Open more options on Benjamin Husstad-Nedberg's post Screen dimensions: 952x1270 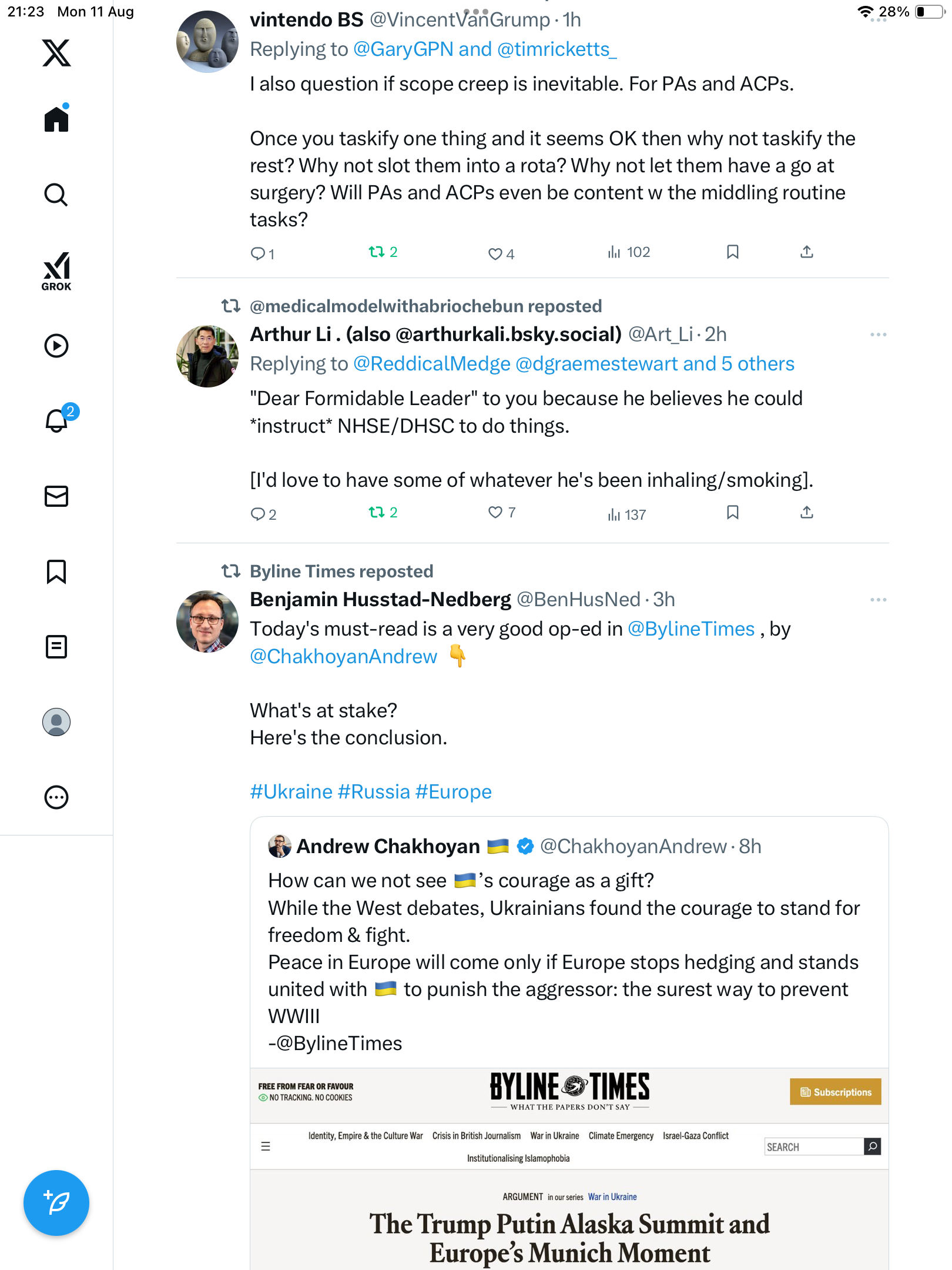click(878, 600)
